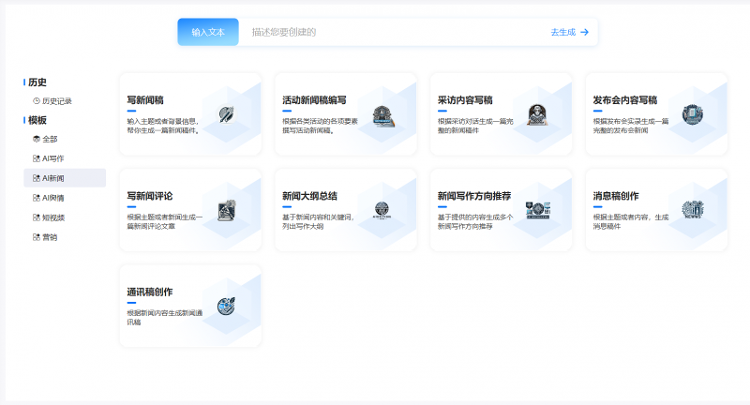Click the 新闻大纲总结 card icon
Image resolution: width=750 pixels, height=405 pixels.
382,210
